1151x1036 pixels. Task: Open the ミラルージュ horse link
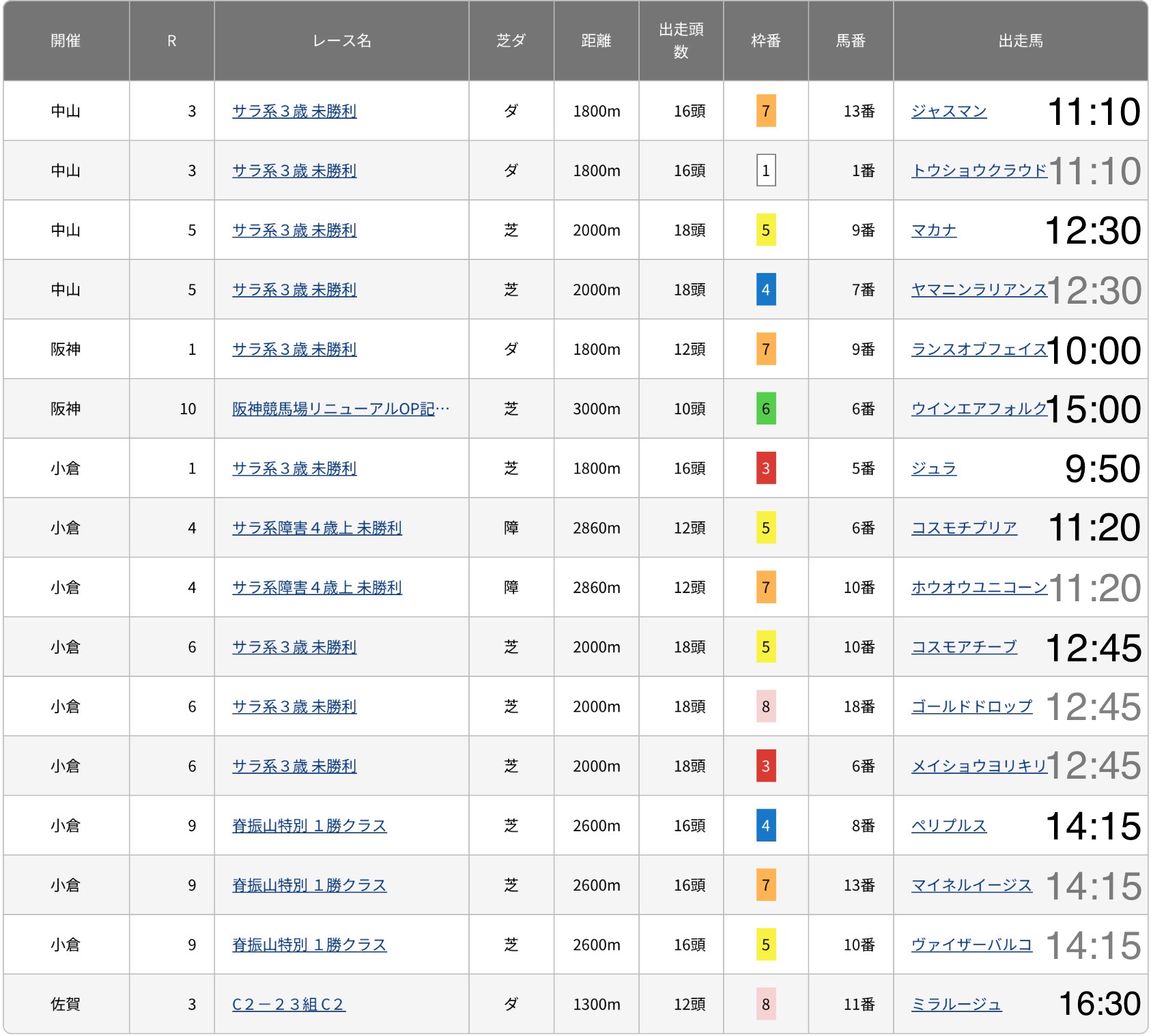956,1004
